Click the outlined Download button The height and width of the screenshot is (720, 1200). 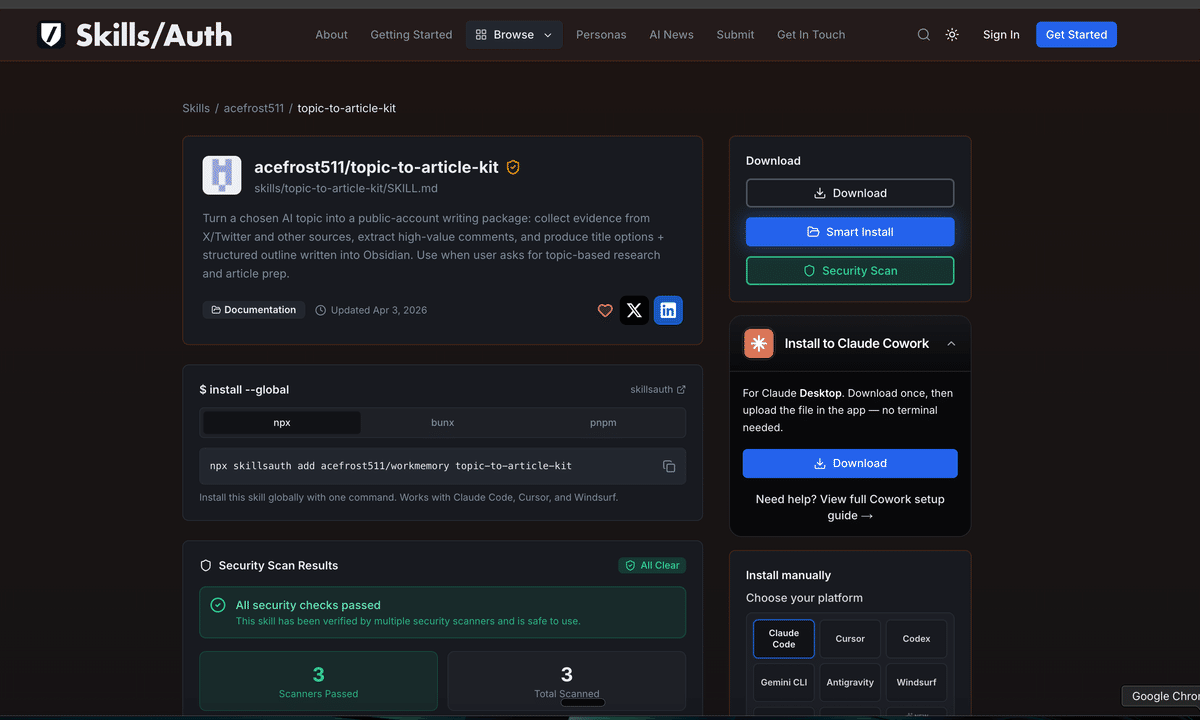pyautogui.click(x=850, y=193)
